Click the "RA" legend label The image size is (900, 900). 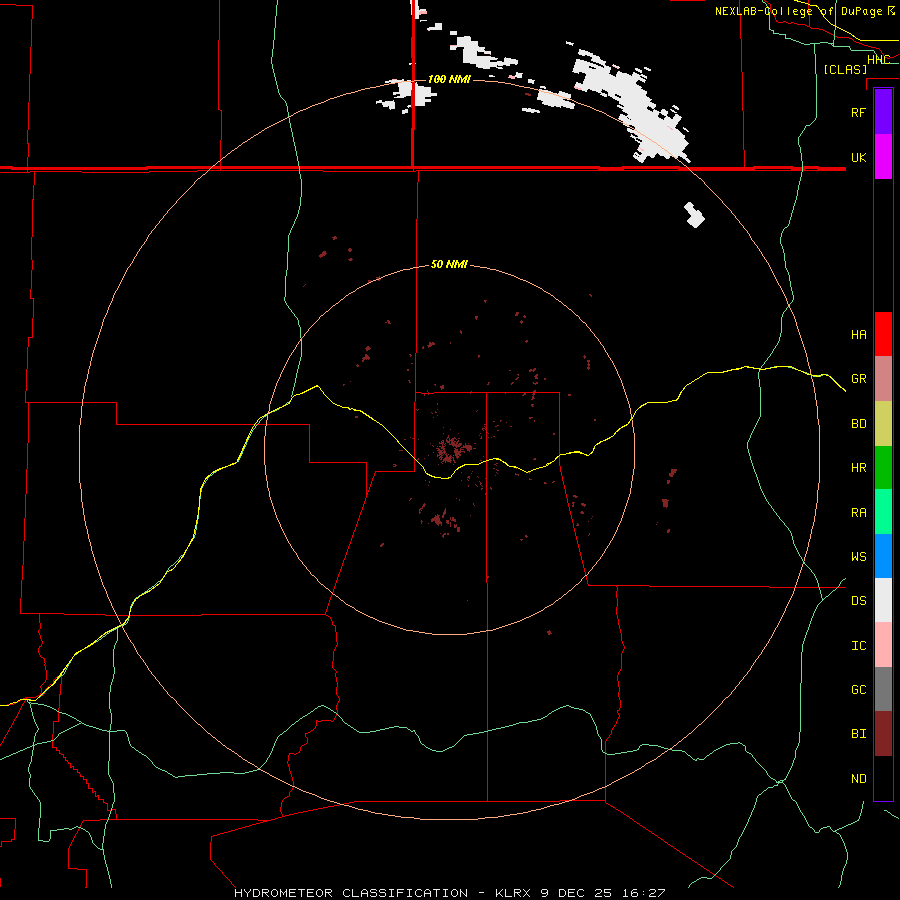[858, 513]
